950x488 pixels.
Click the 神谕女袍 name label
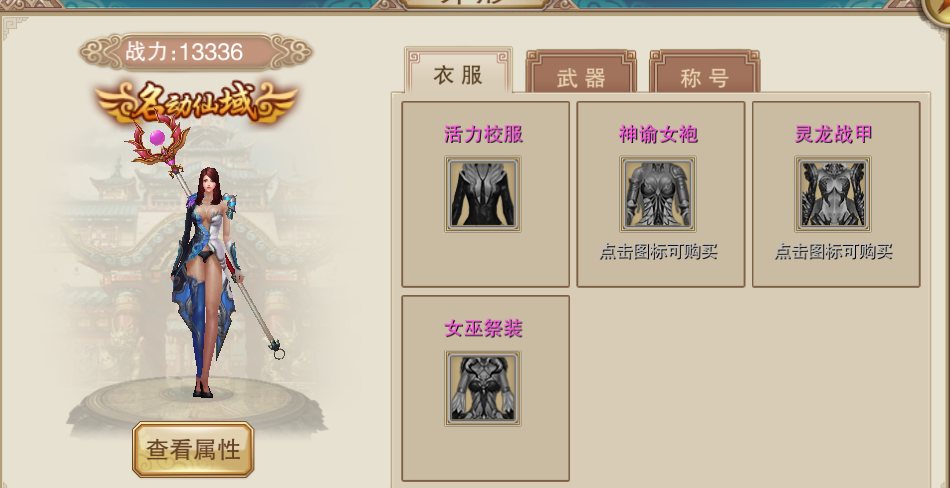[658, 134]
